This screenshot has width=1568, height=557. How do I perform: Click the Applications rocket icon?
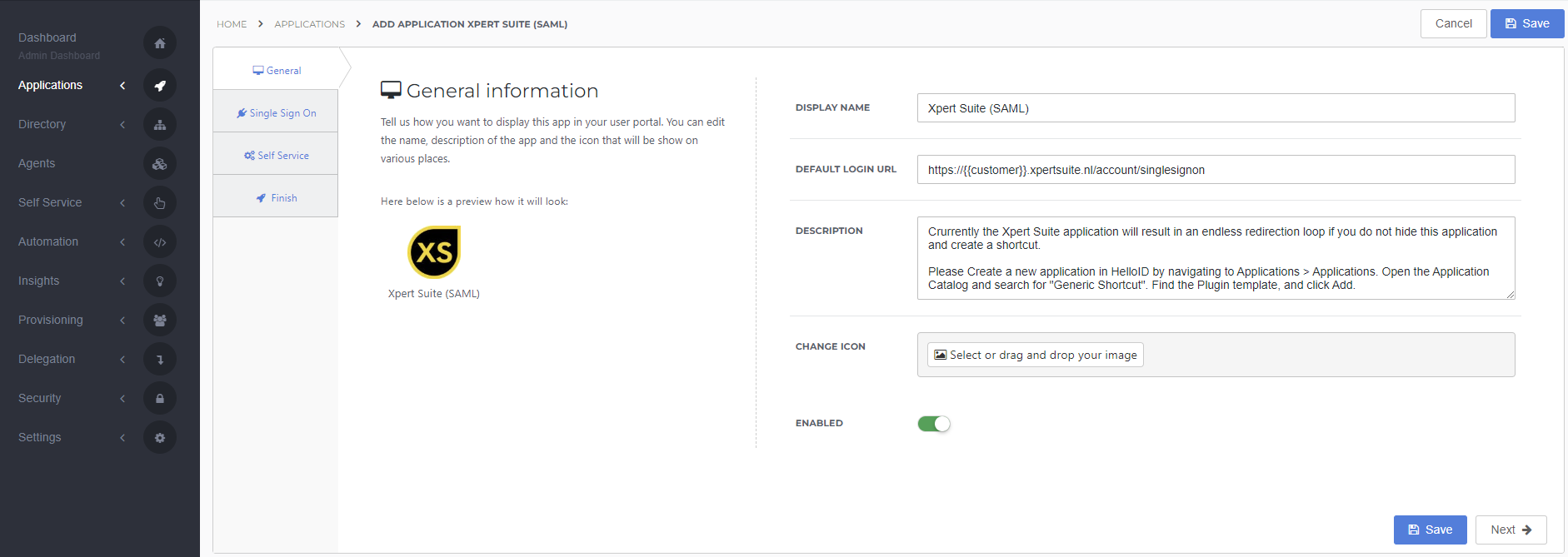click(159, 85)
